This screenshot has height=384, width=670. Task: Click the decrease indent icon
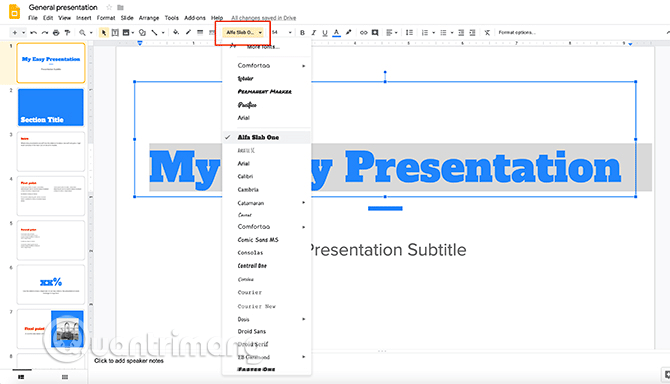[461, 32]
